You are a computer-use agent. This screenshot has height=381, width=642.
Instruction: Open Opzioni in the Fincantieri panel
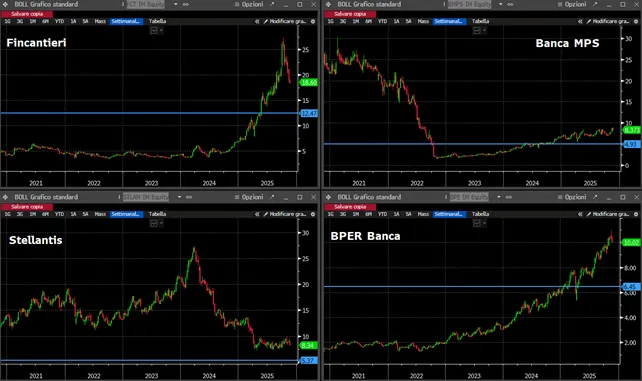(249, 4)
